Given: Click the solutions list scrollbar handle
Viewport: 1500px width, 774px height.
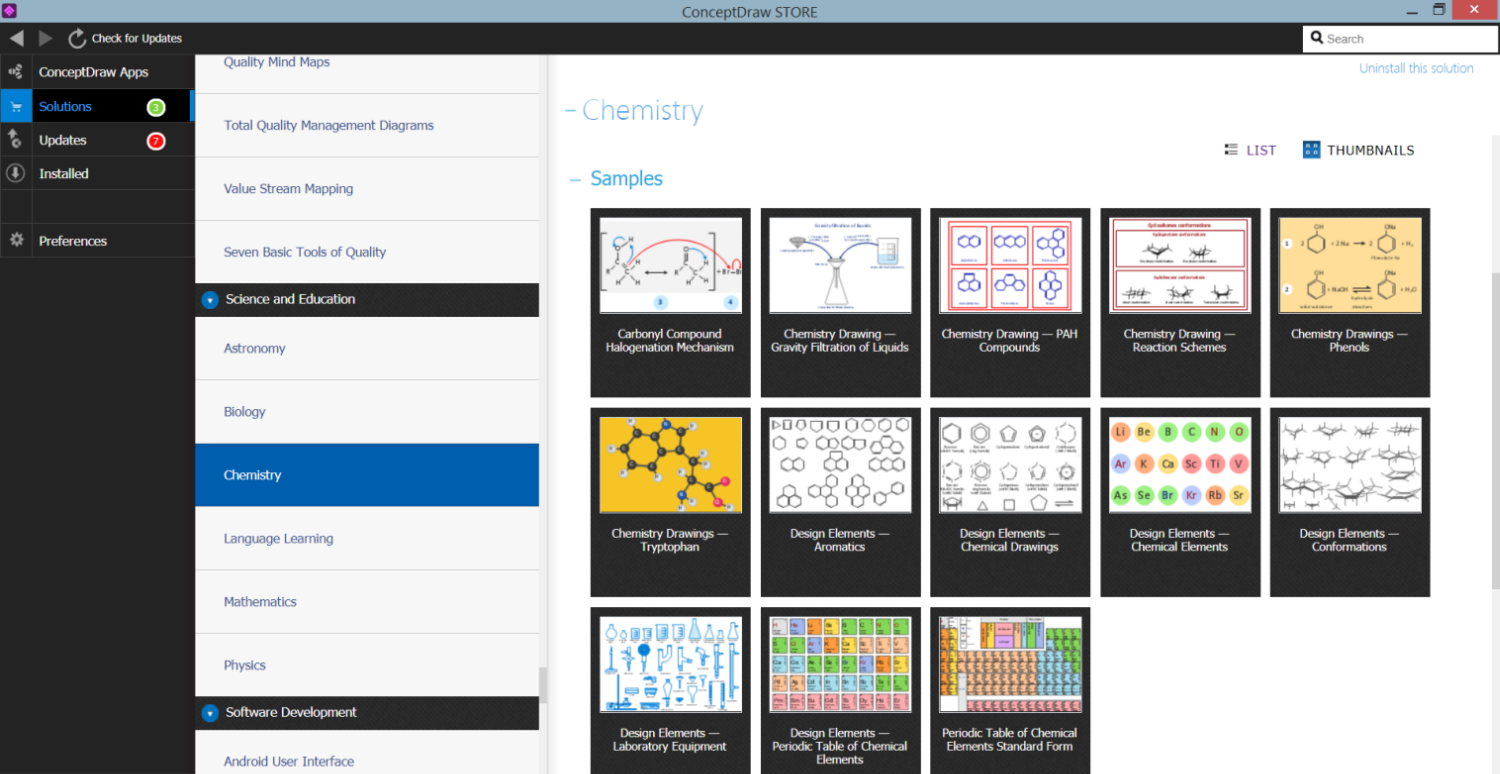Looking at the screenshot, I should pyautogui.click(x=543, y=685).
